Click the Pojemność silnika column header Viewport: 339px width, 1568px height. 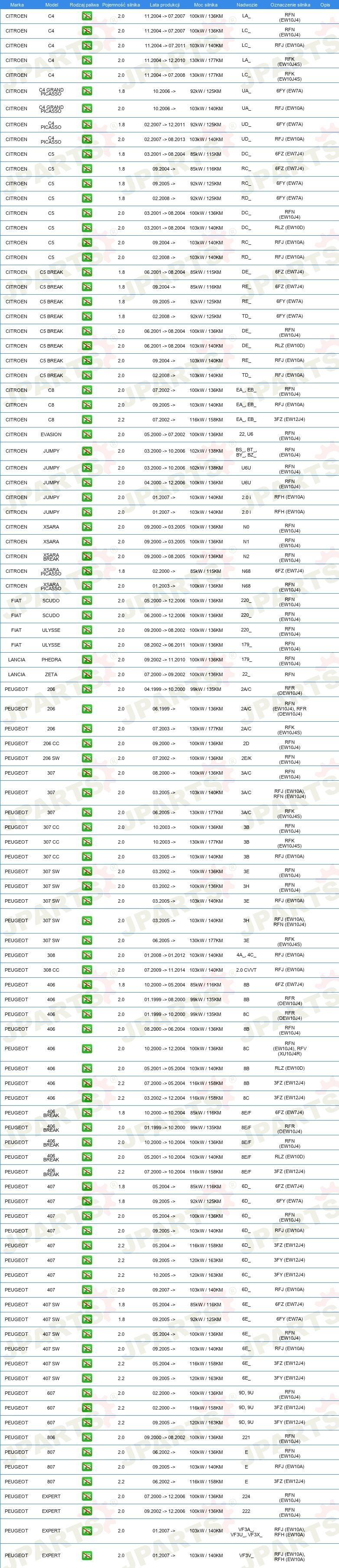[x=121, y=5]
